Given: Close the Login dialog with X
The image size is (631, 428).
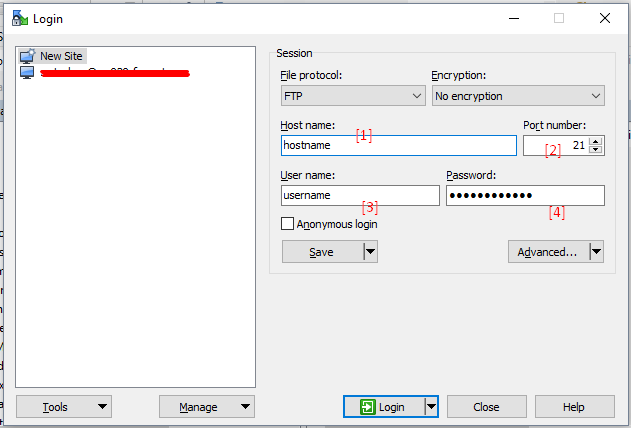Looking at the screenshot, I should click(x=605, y=18).
